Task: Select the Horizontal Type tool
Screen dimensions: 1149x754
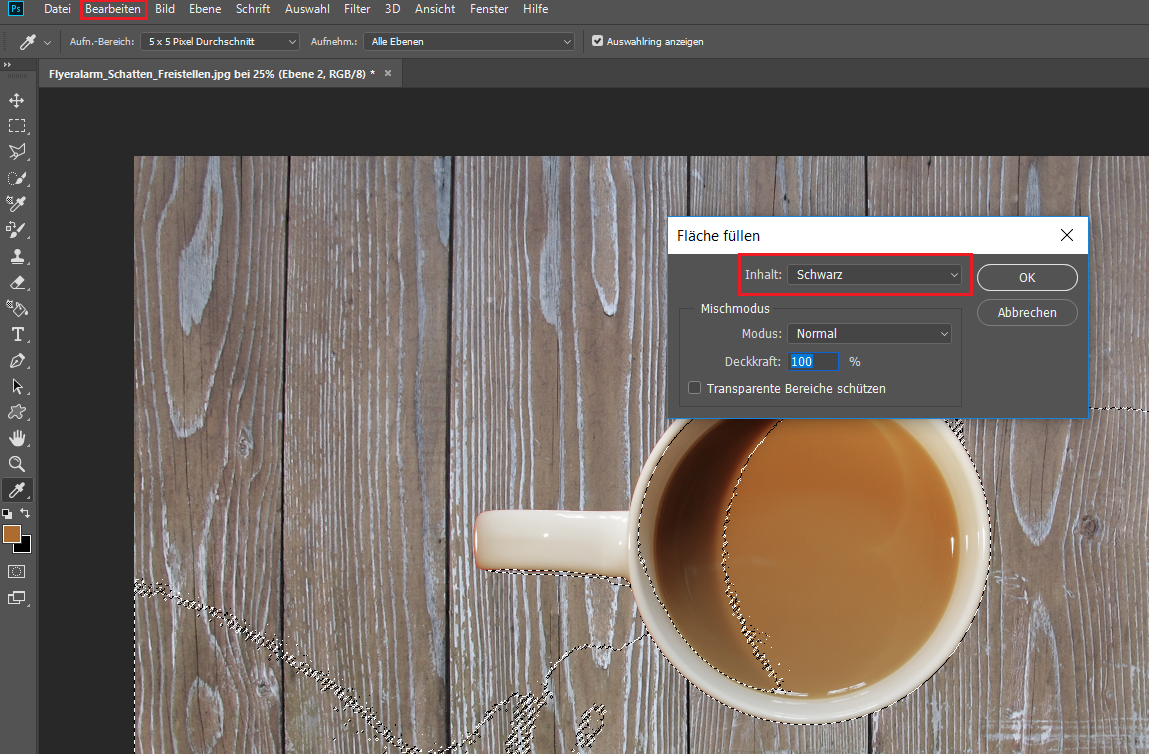Action: (x=17, y=334)
